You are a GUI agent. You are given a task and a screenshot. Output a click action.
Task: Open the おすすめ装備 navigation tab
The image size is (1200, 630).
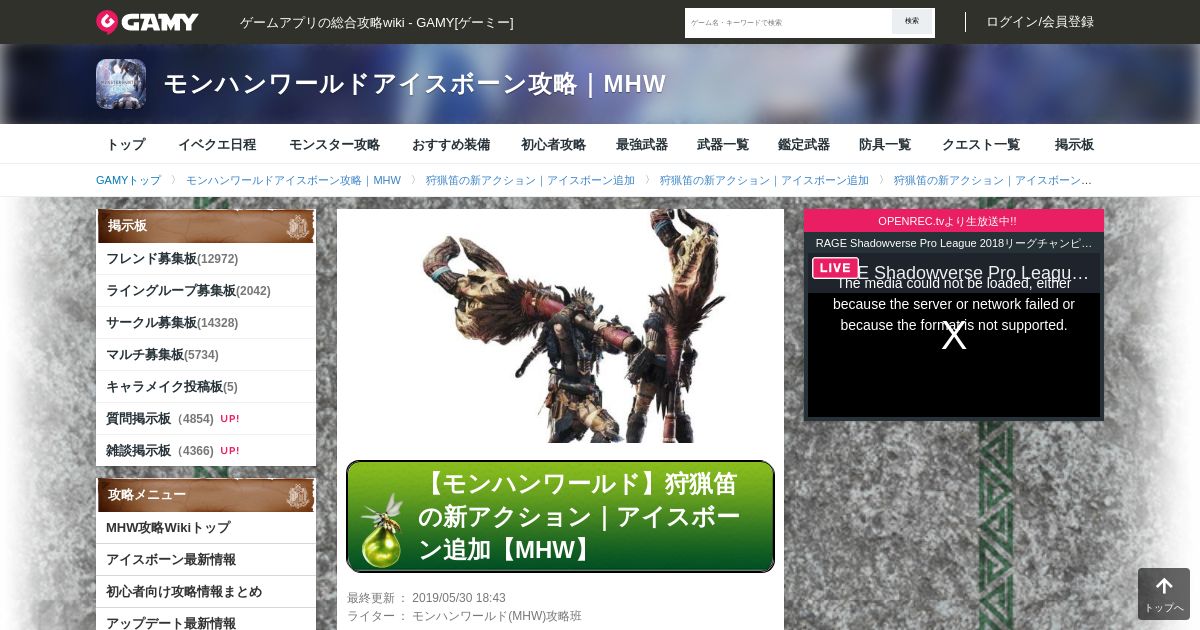pyautogui.click(x=451, y=144)
